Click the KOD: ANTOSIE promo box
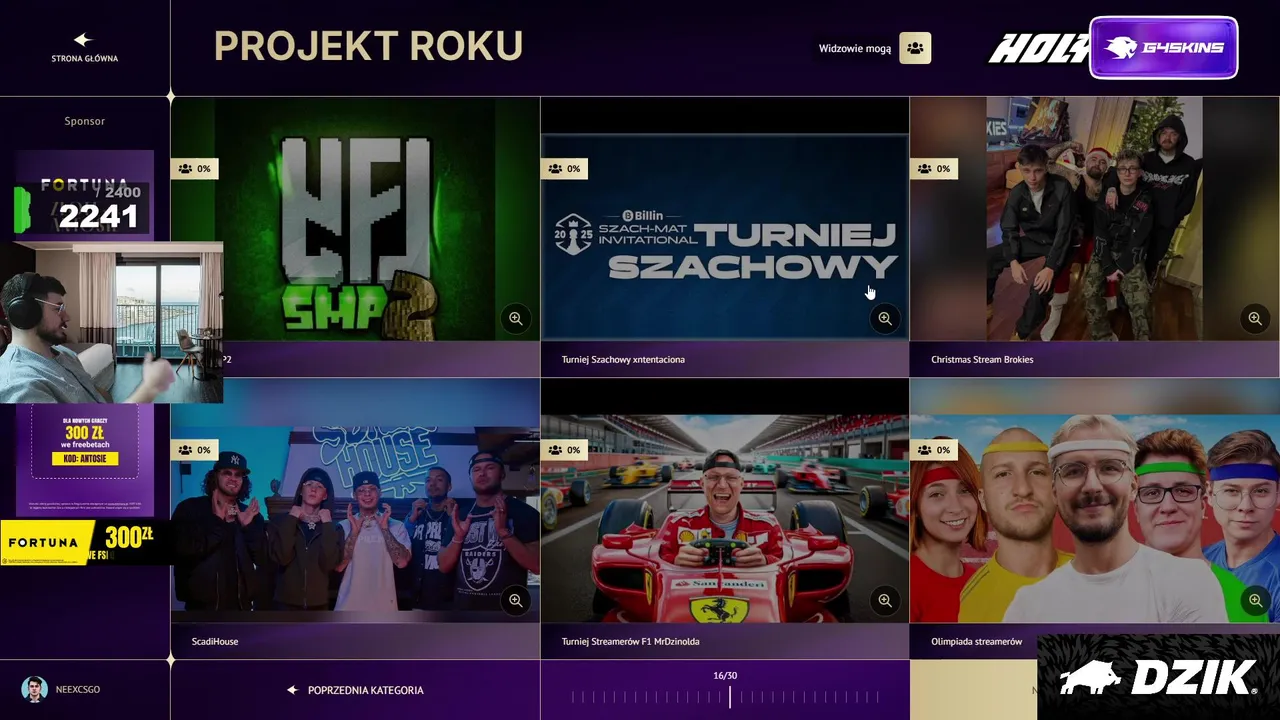The width and height of the screenshot is (1280, 720). [85, 459]
